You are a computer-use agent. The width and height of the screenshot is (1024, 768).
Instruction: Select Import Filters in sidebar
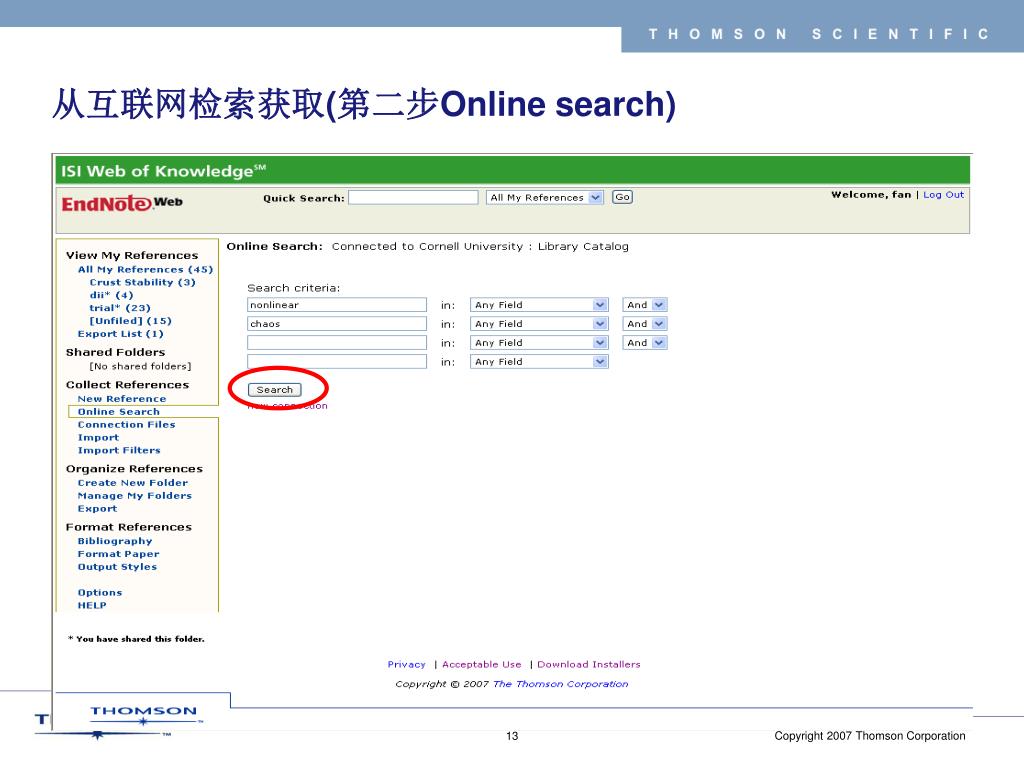pos(119,450)
